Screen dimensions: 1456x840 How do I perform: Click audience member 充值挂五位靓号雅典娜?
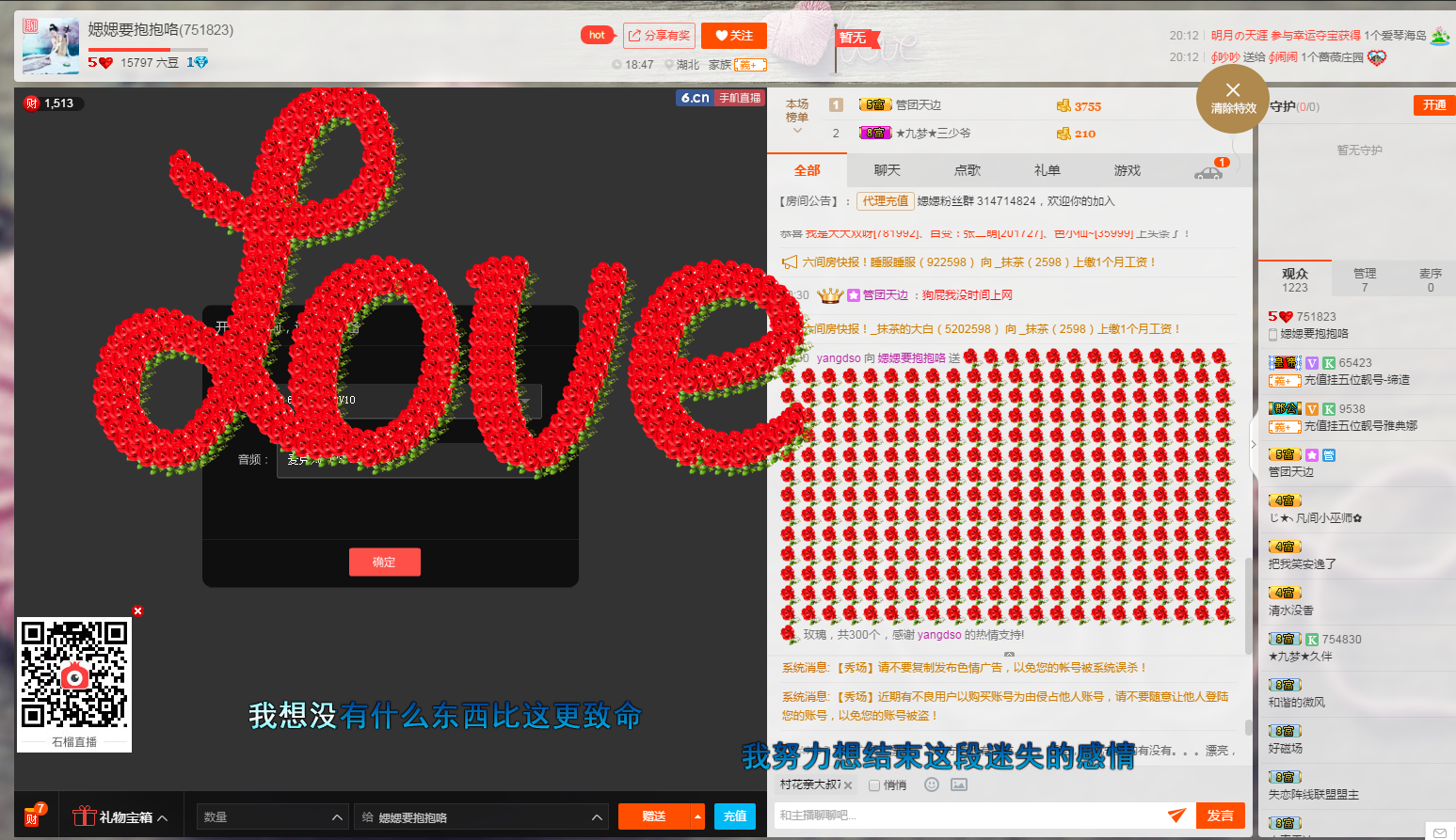click(x=1361, y=426)
